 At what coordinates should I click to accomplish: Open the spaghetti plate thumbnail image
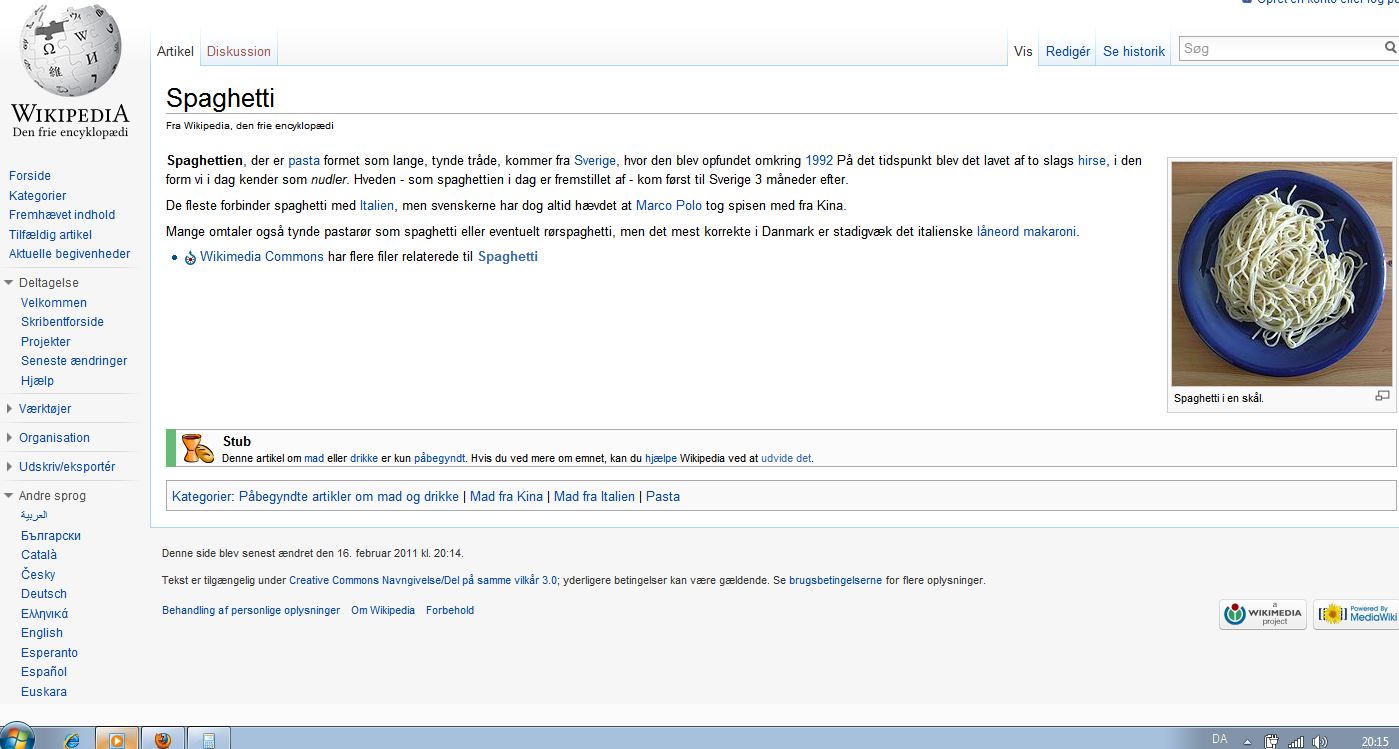1281,273
